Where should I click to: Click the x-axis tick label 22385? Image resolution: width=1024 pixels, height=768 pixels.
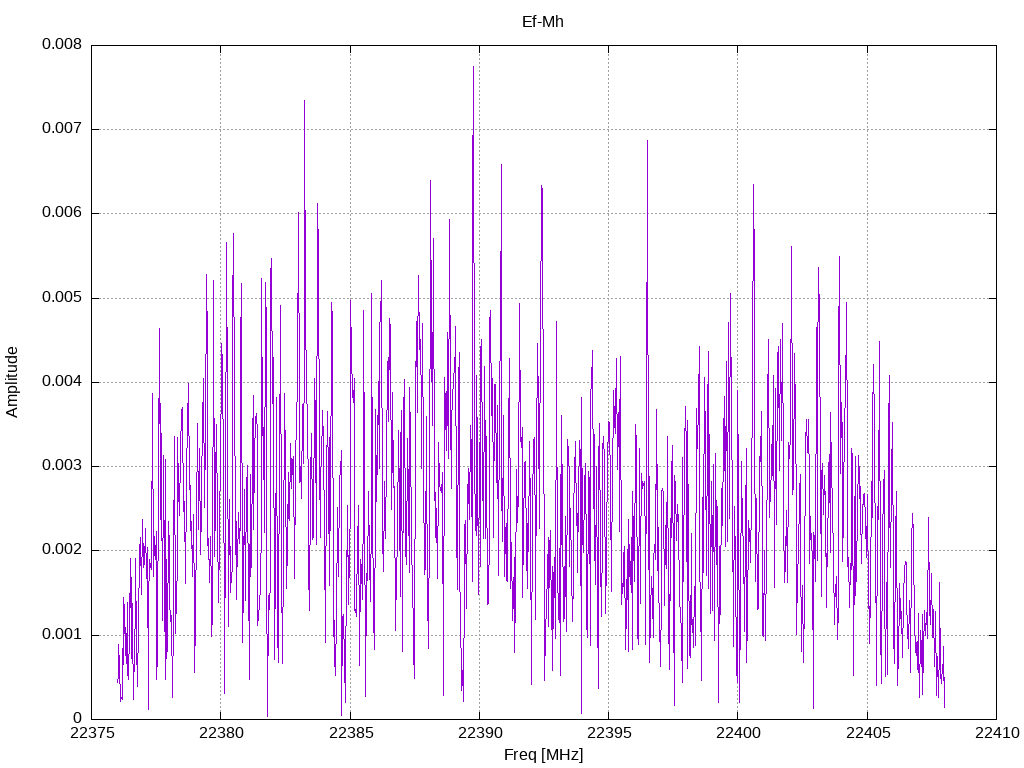point(350,733)
